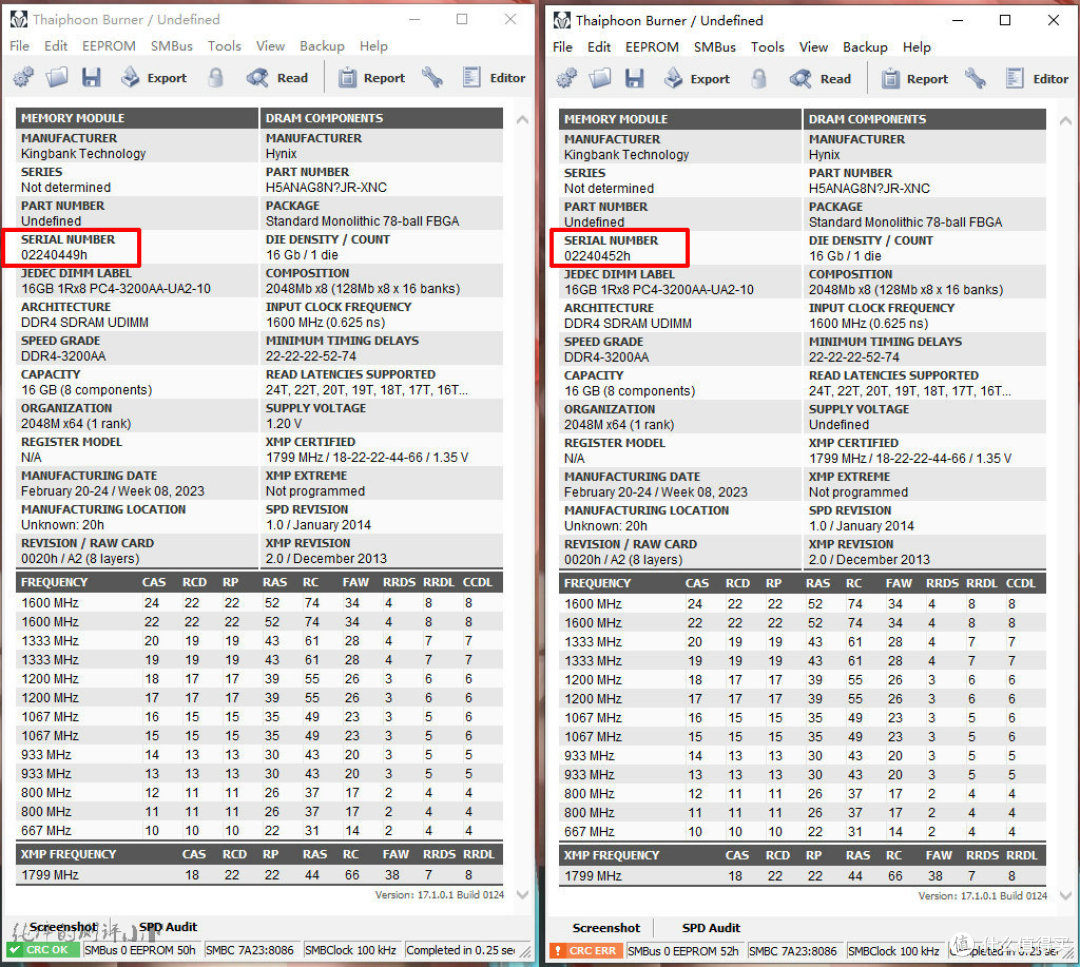Click Export in the left window toolbar
Viewport: 1080px width, 967px height.
(x=154, y=77)
